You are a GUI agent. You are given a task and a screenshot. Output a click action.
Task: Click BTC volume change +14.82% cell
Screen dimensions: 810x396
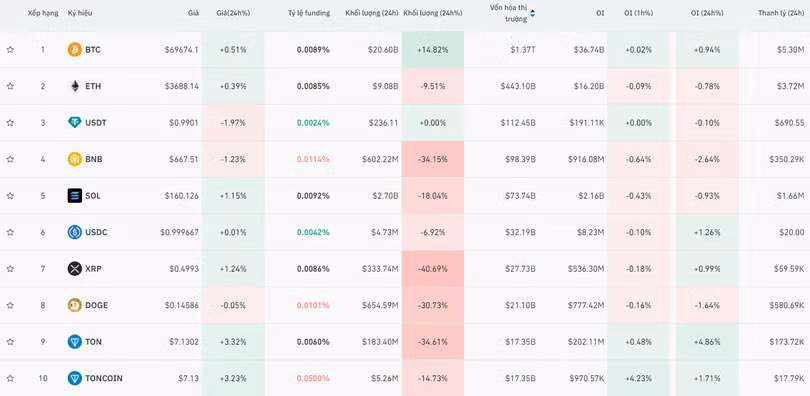[x=432, y=50]
